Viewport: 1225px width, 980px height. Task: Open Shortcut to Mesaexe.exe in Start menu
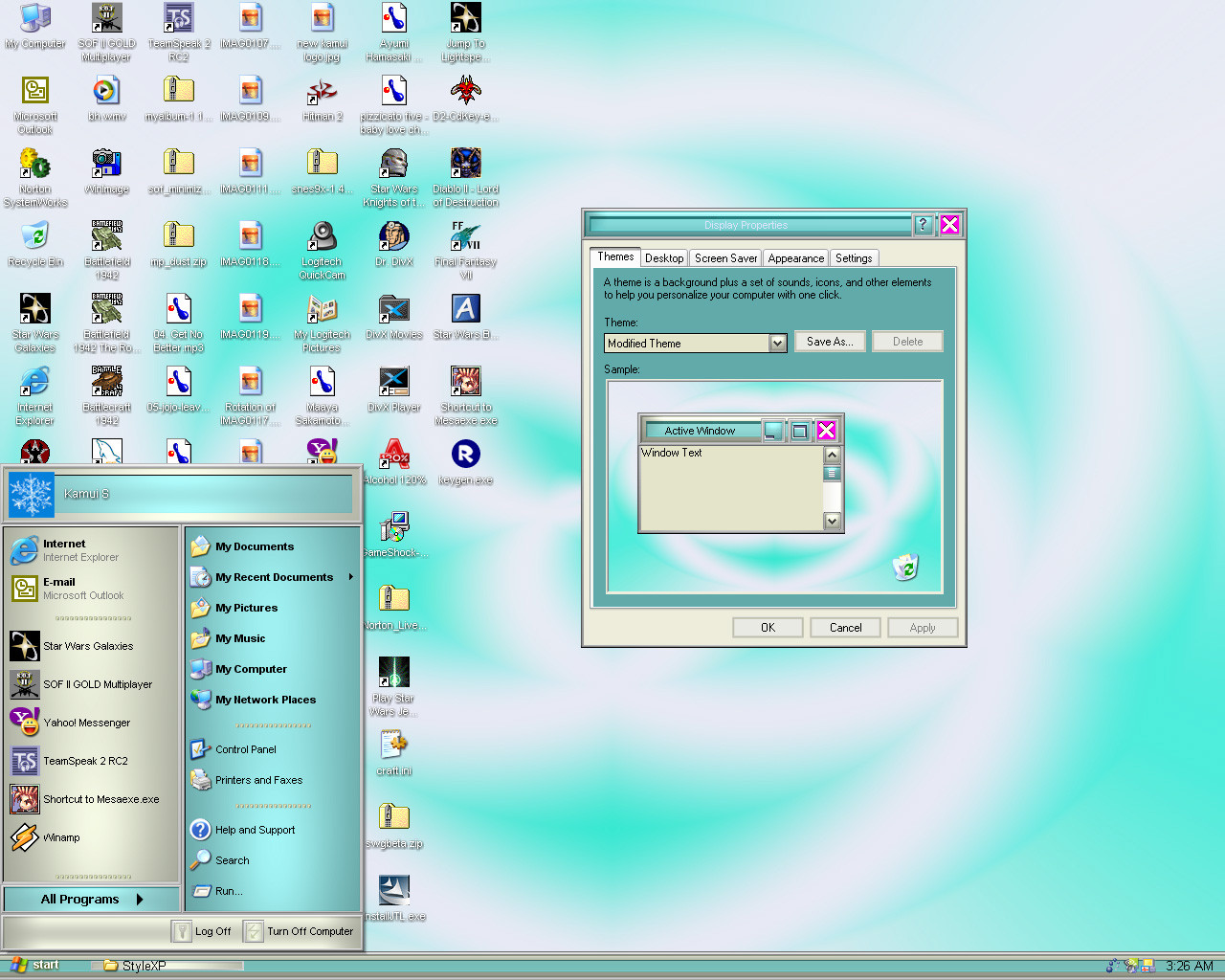pyautogui.click(x=93, y=799)
